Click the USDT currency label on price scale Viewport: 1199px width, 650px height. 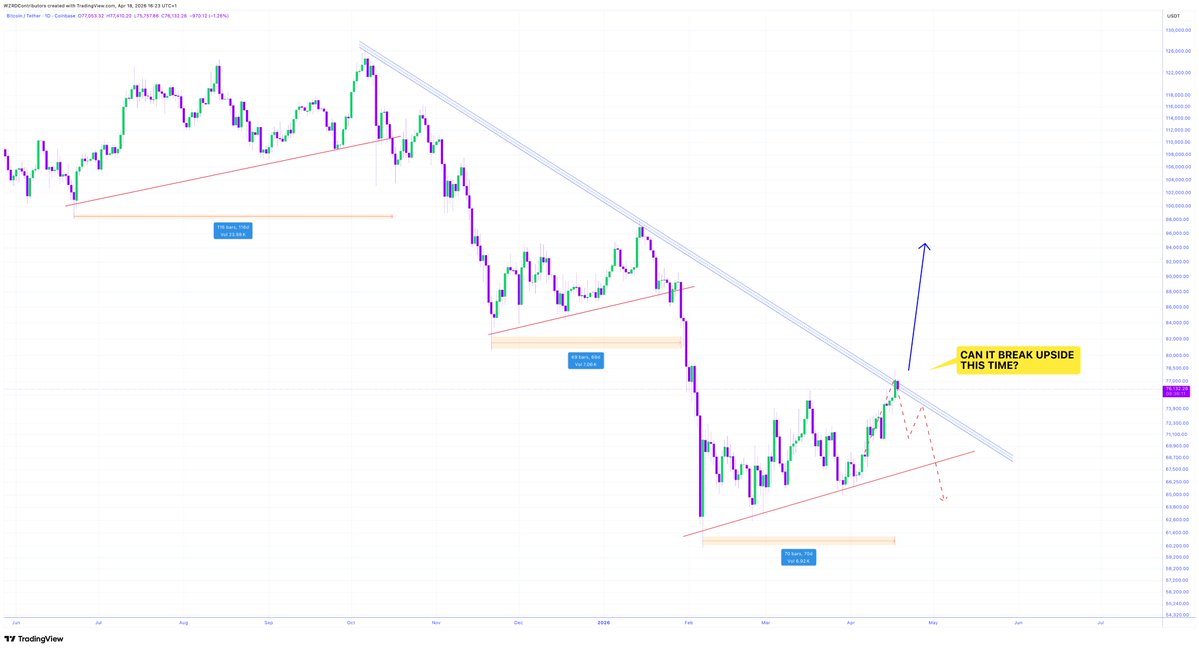point(1172,17)
